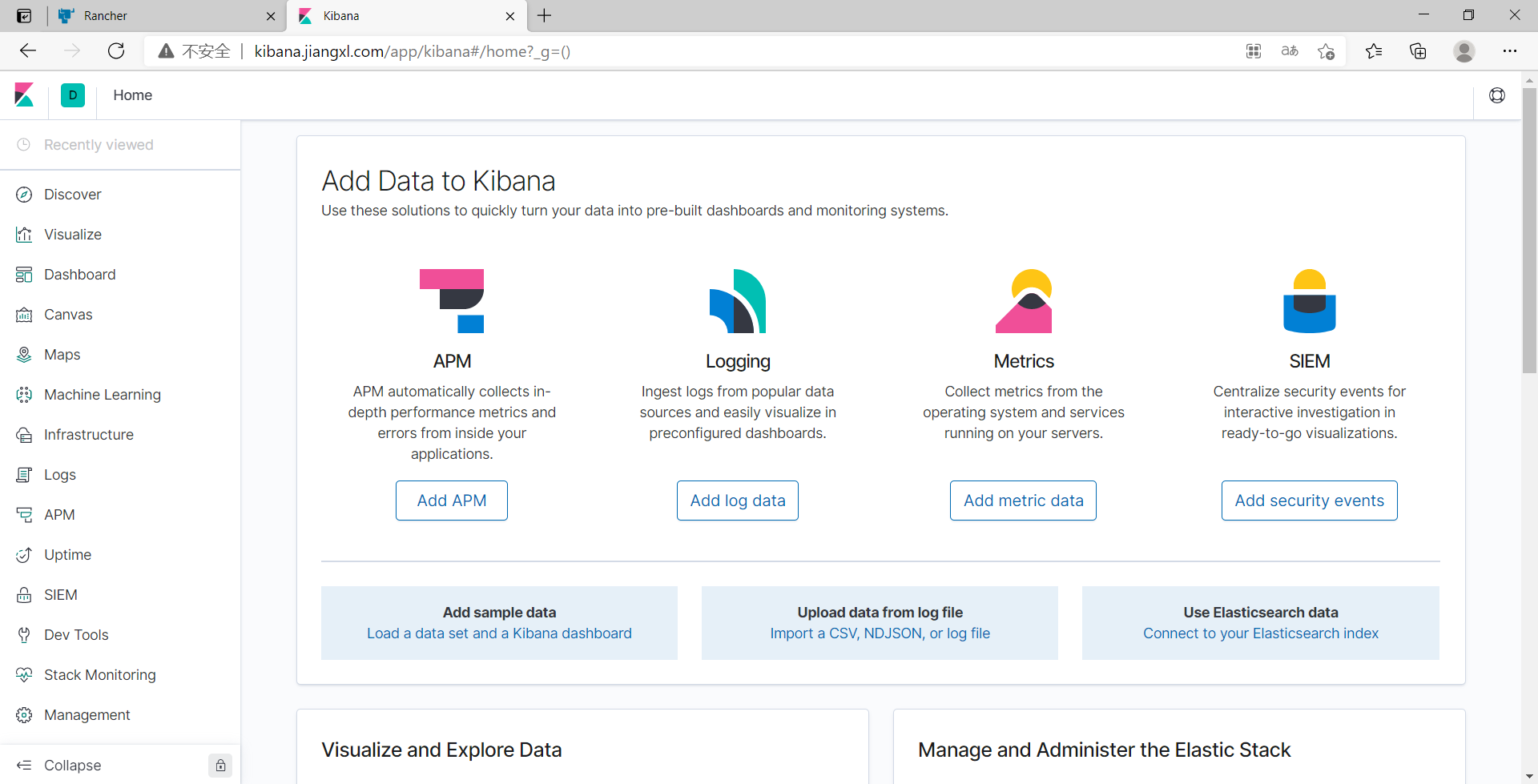
Task: Click the Kibana logo
Action: click(24, 95)
